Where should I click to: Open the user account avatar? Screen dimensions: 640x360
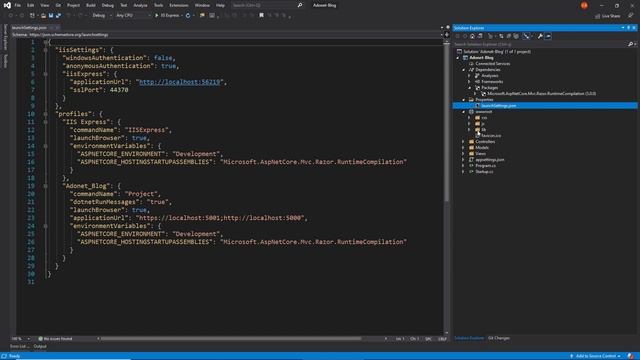point(584,5)
